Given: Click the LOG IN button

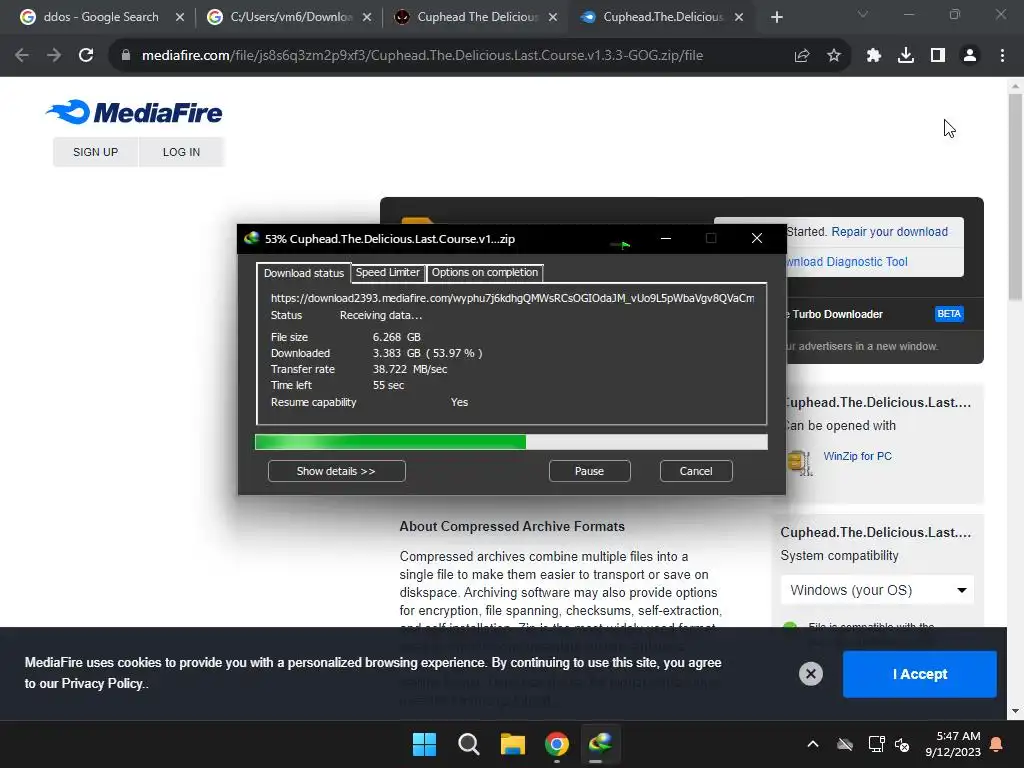Looking at the screenshot, I should click(182, 152).
